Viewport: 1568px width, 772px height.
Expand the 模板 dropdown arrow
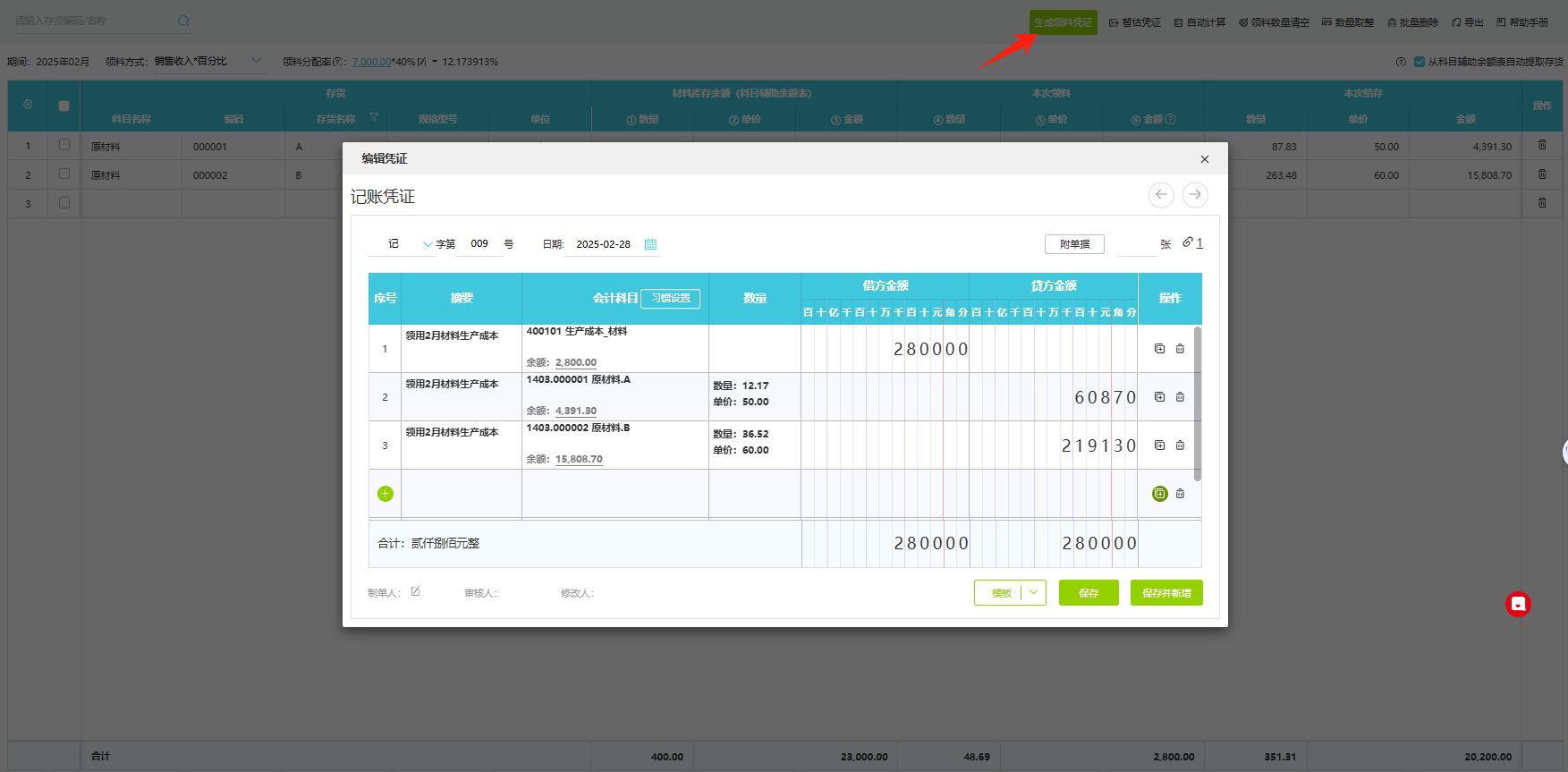pyautogui.click(x=1033, y=592)
